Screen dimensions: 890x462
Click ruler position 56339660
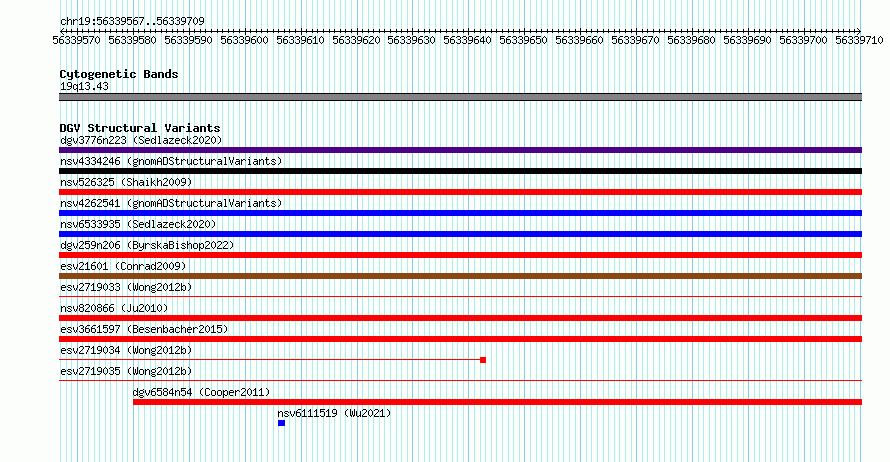click(579, 40)
